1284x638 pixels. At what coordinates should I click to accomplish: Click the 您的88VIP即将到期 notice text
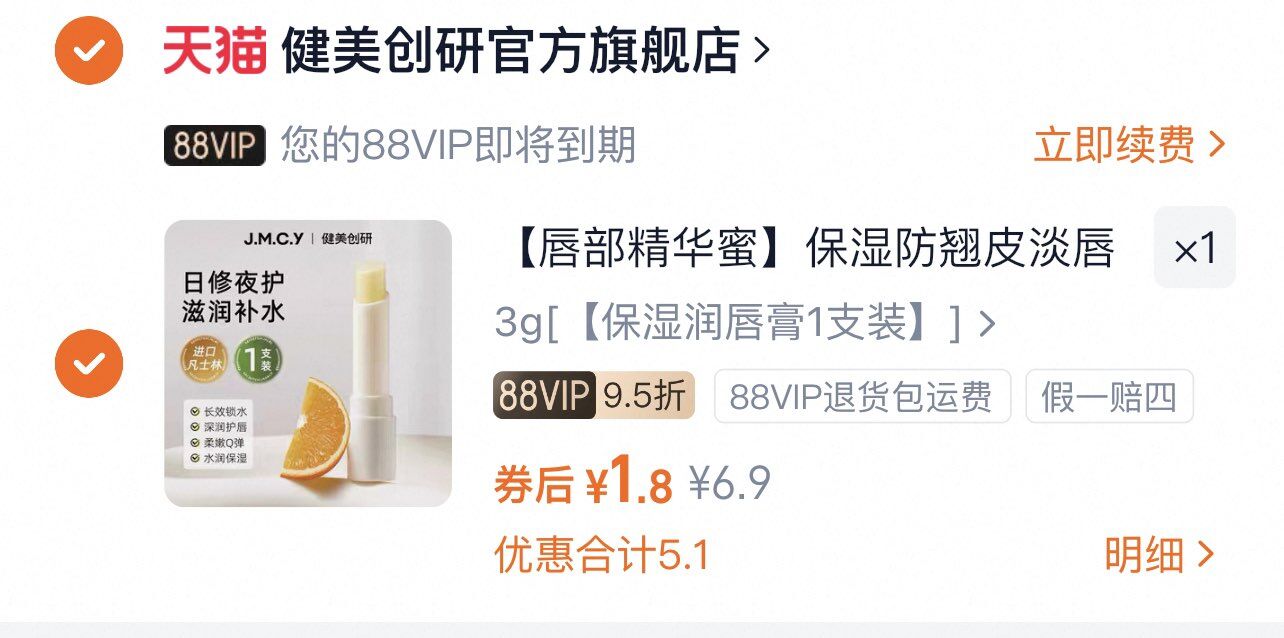click(x=458, y=146)
